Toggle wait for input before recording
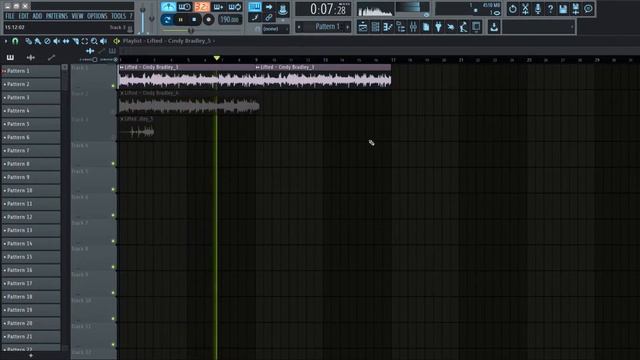Image resolution: width=640 pixels, height=360 pixels. (x=184, y=7)
